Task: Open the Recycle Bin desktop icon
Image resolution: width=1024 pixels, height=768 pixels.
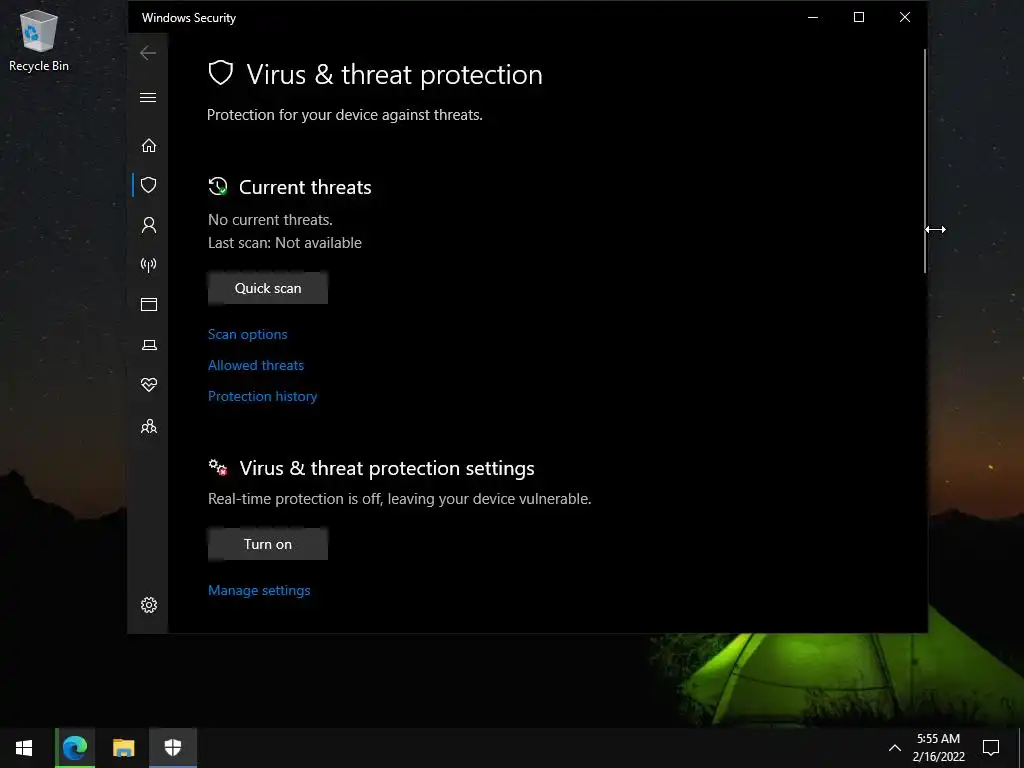Action: (39, 40)
